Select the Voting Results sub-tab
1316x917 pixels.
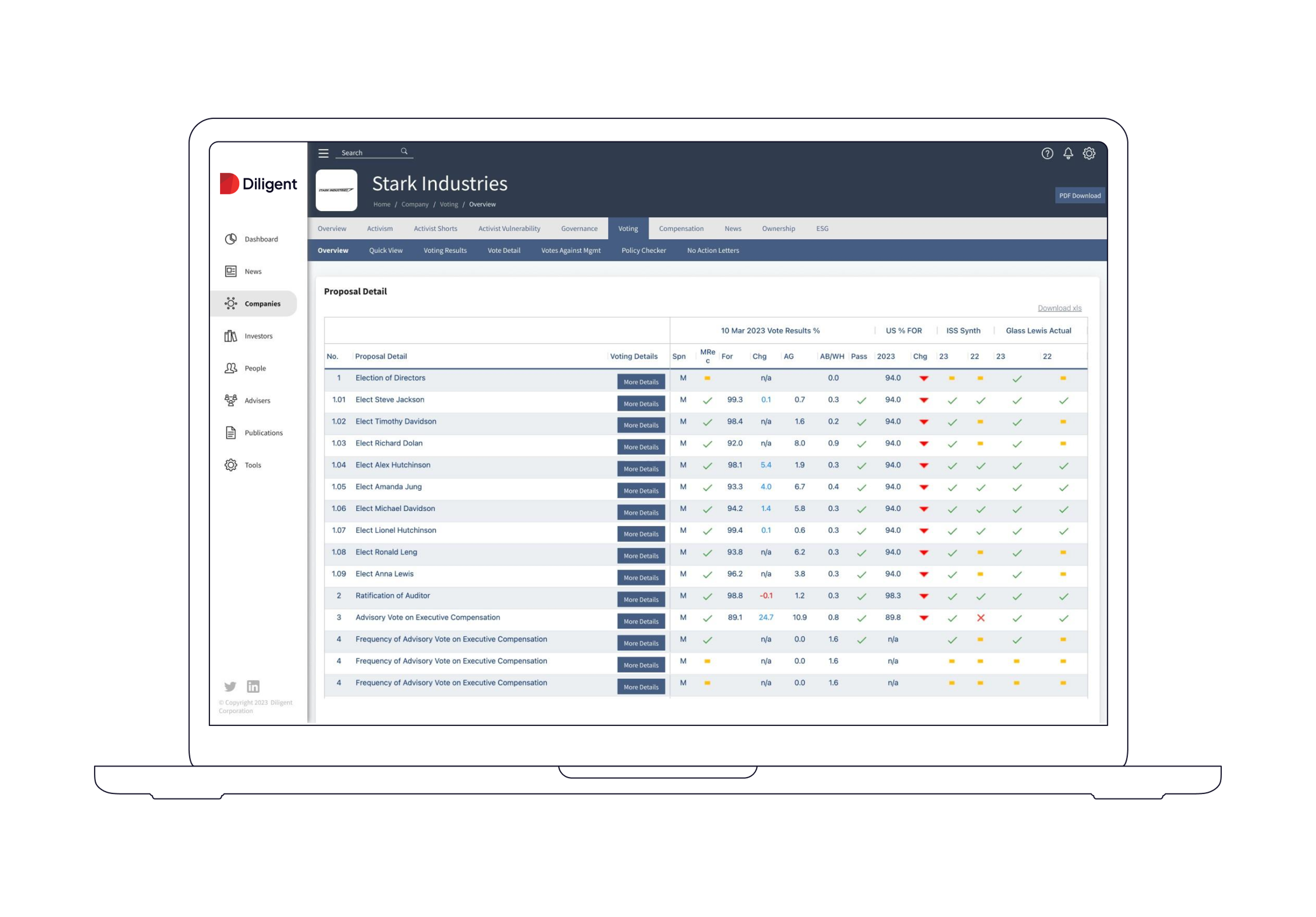pos(445,251)
